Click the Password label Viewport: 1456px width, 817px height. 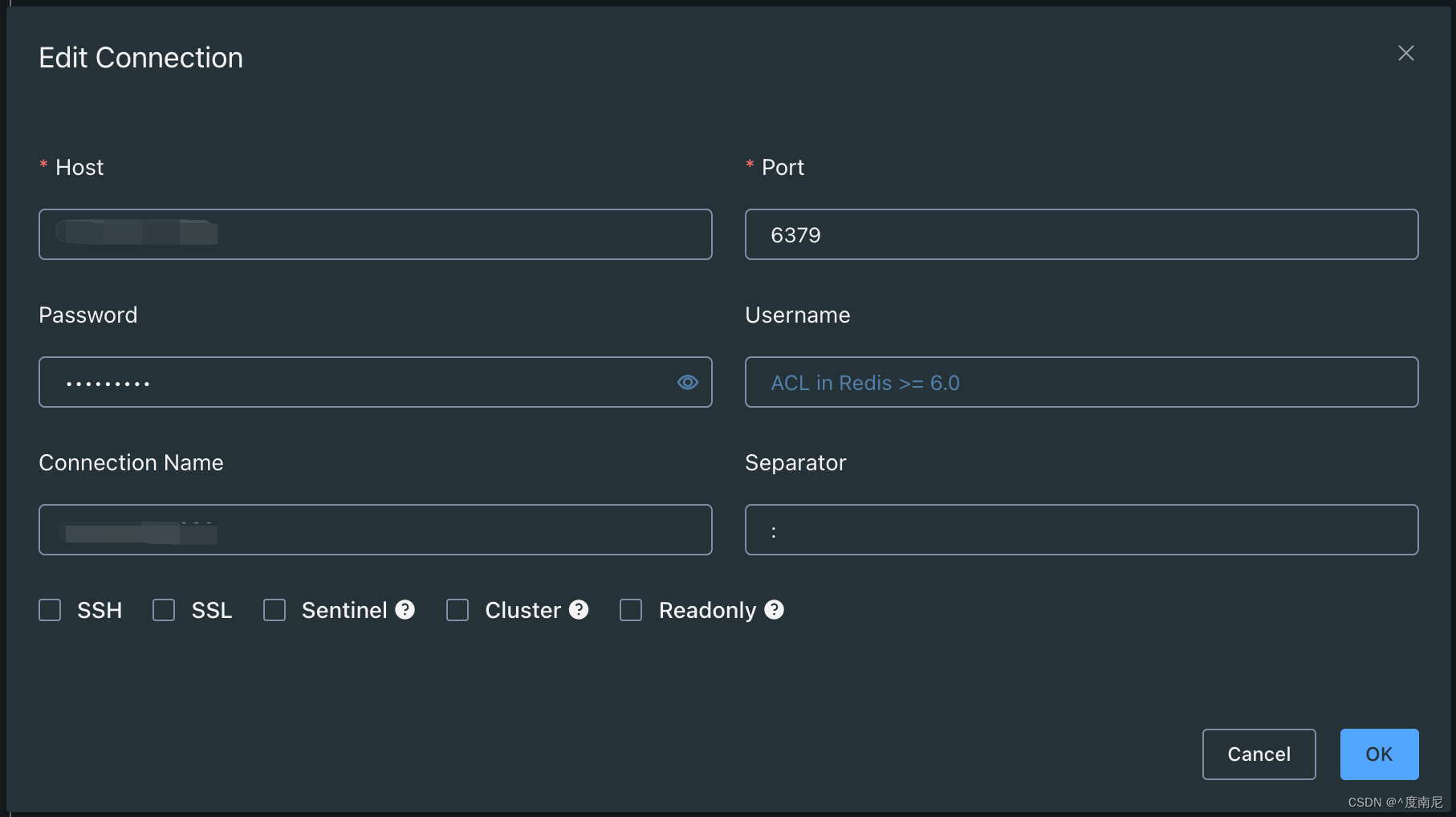point(88,315)
